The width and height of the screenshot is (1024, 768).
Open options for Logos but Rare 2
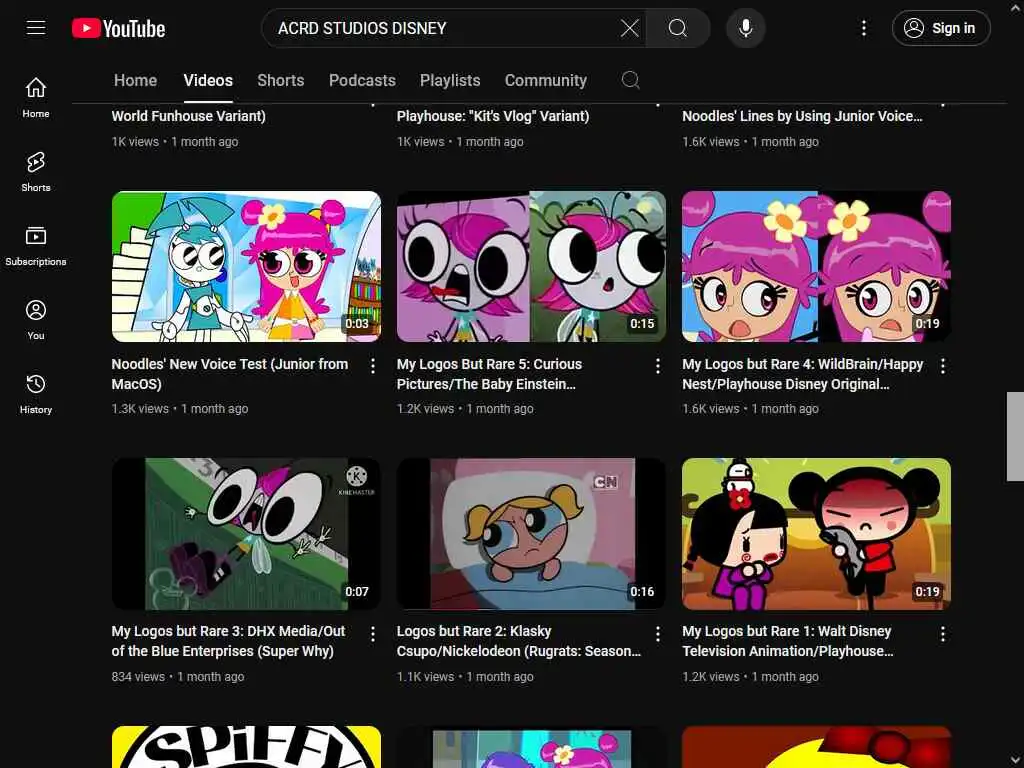pos(658,633)
